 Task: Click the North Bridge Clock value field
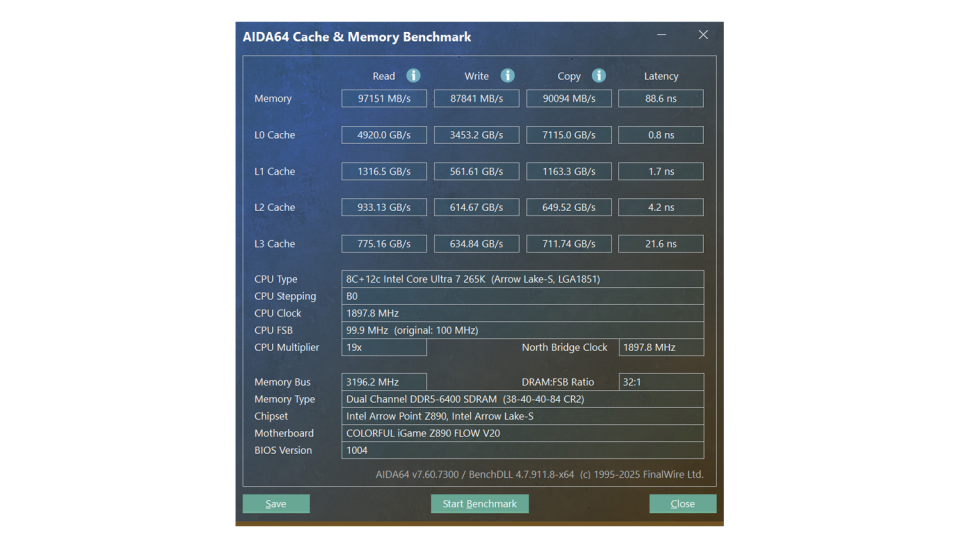[x=661, y=347]
